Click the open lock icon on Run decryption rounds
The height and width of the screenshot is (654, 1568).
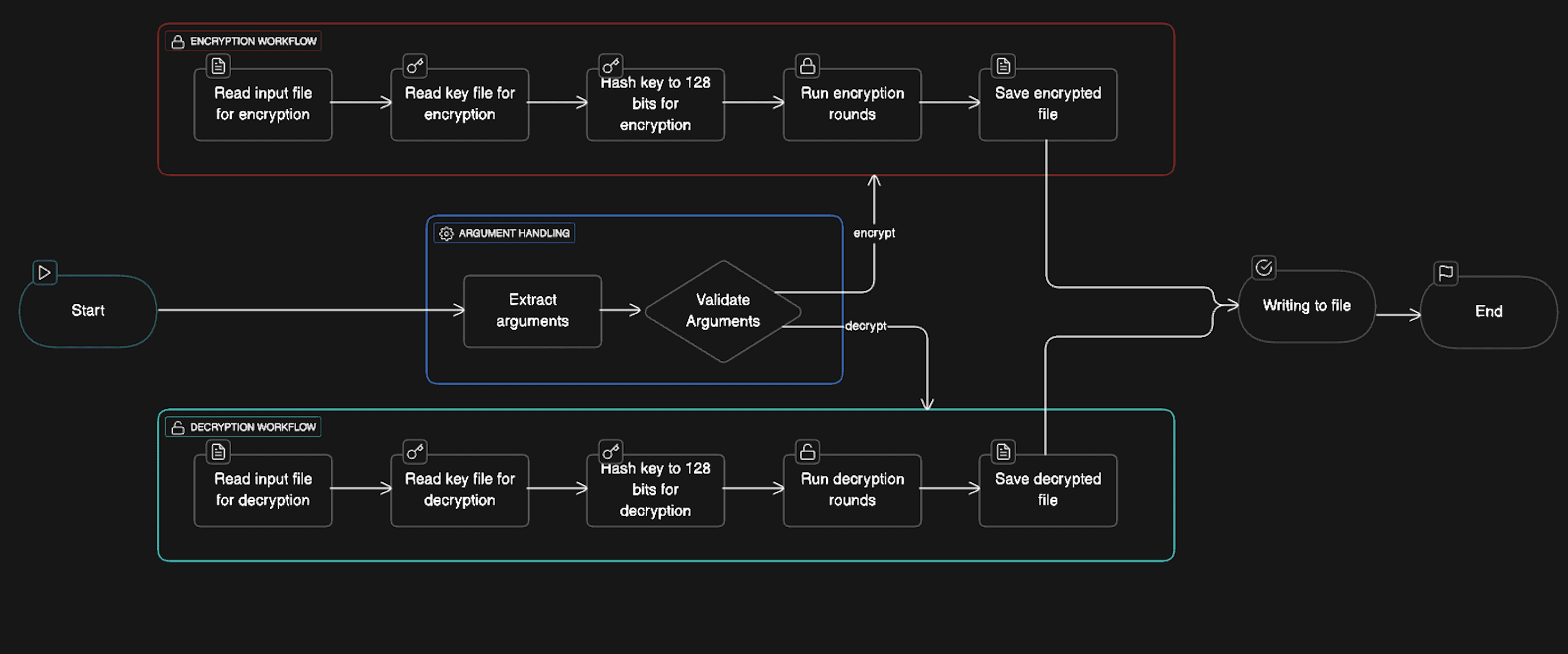click(807, 452)
